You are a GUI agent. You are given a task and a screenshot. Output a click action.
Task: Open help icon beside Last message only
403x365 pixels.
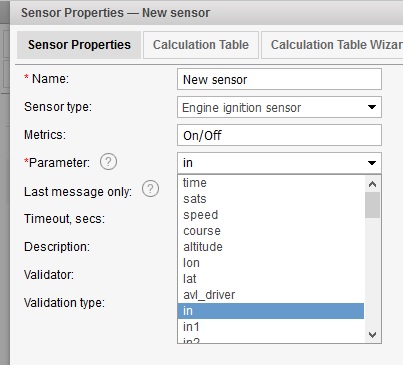coord(150,189)
